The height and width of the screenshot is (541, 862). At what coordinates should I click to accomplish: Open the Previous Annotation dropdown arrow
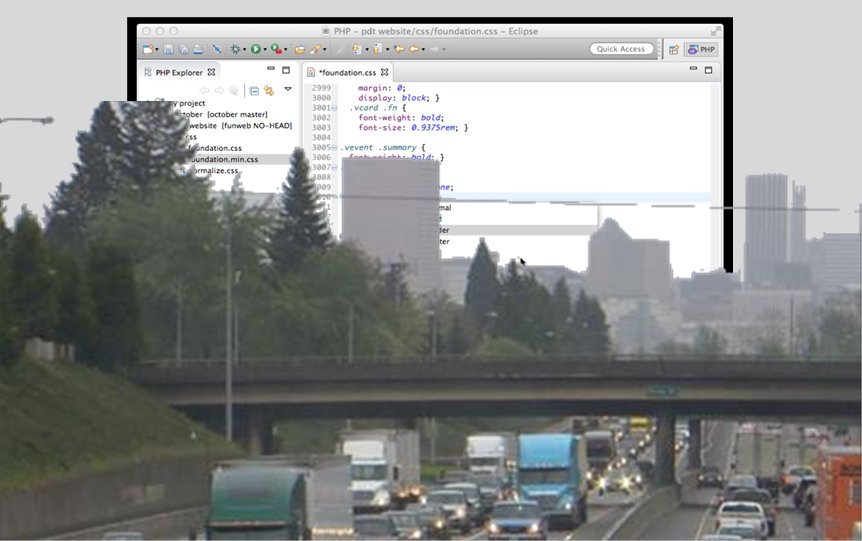pyautogui.click(x=388, y=49)
